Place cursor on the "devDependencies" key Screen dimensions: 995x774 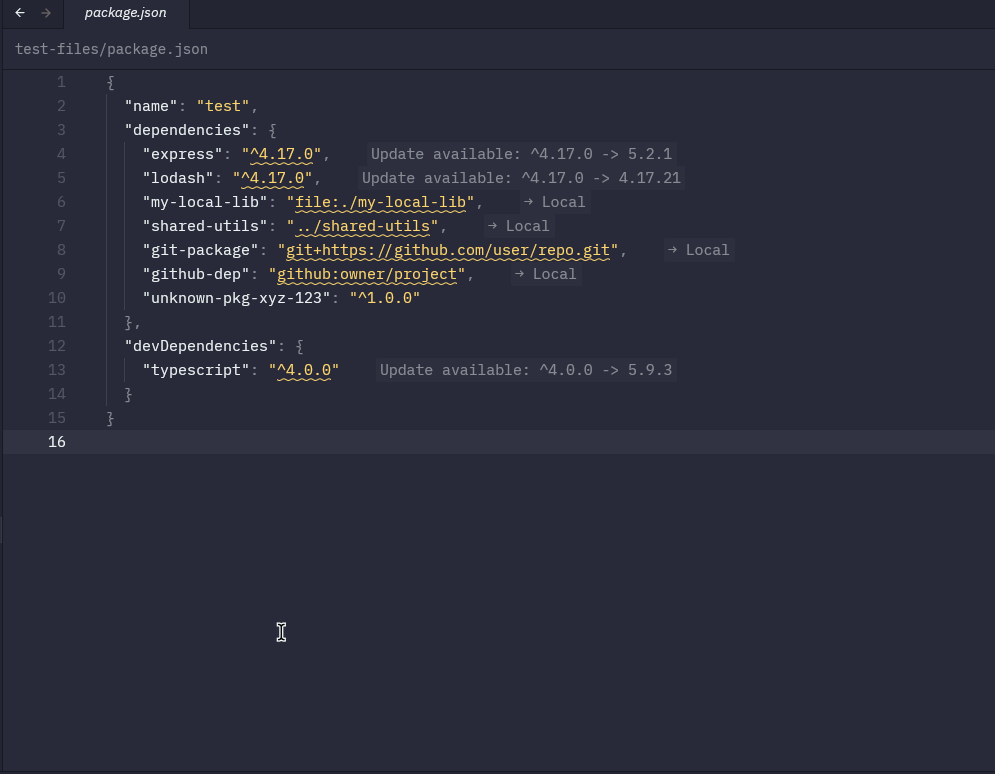[x=200, y=346]
